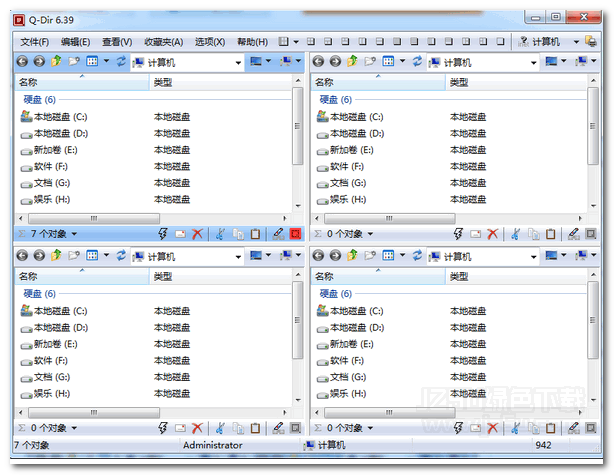This screenshot has width=614, height=475.
Task: Click red highlighted icon in top-left pane status
Action: [x=295, y=234]
